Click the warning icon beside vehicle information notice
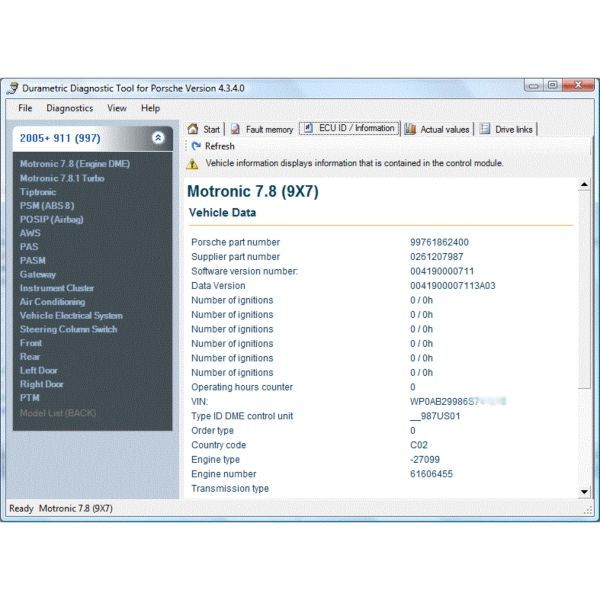This screenshot has width=600, height=600. pyautogui.click(x=192, y=163)
